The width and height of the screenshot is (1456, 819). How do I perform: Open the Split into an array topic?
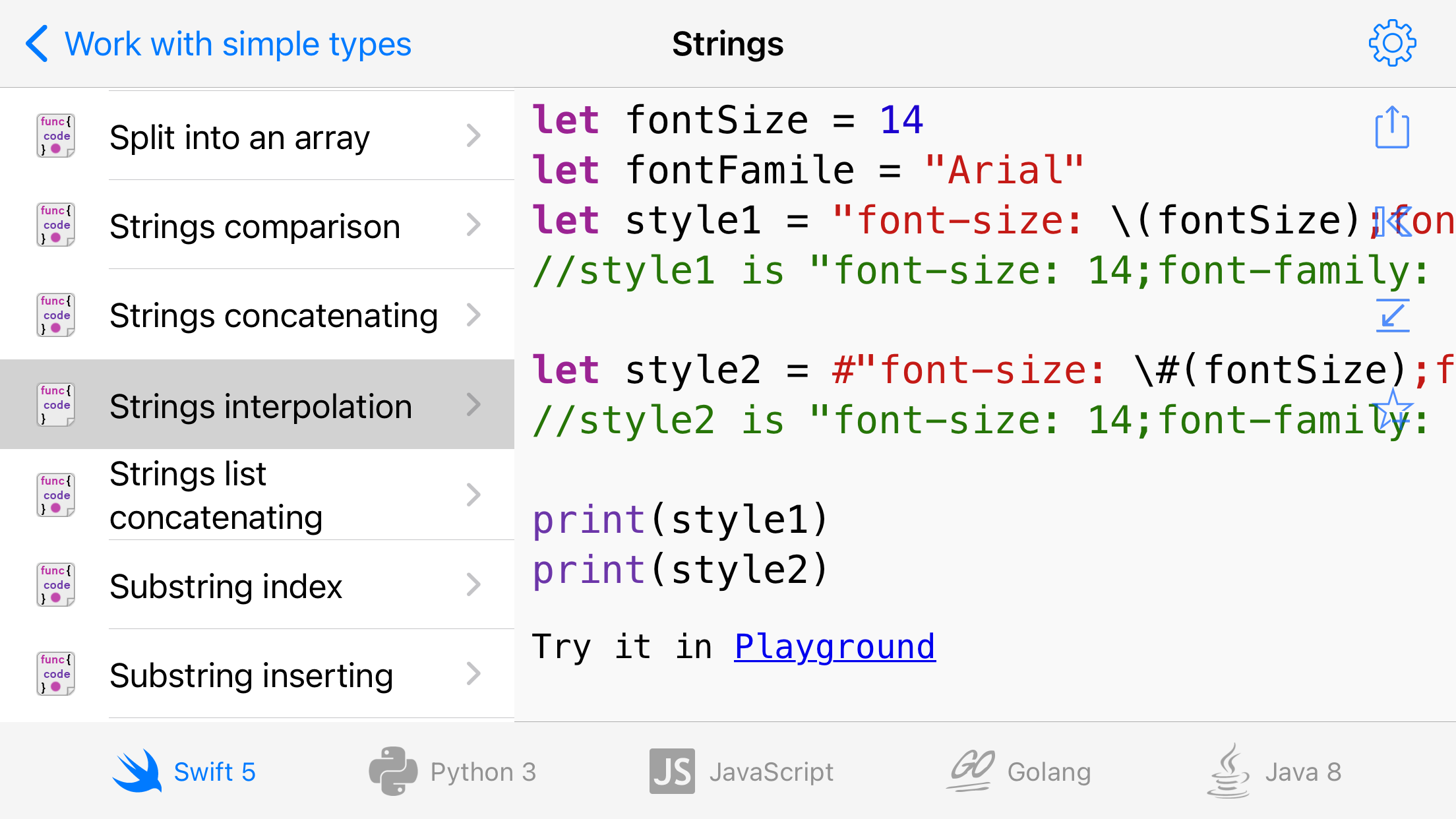257,135
